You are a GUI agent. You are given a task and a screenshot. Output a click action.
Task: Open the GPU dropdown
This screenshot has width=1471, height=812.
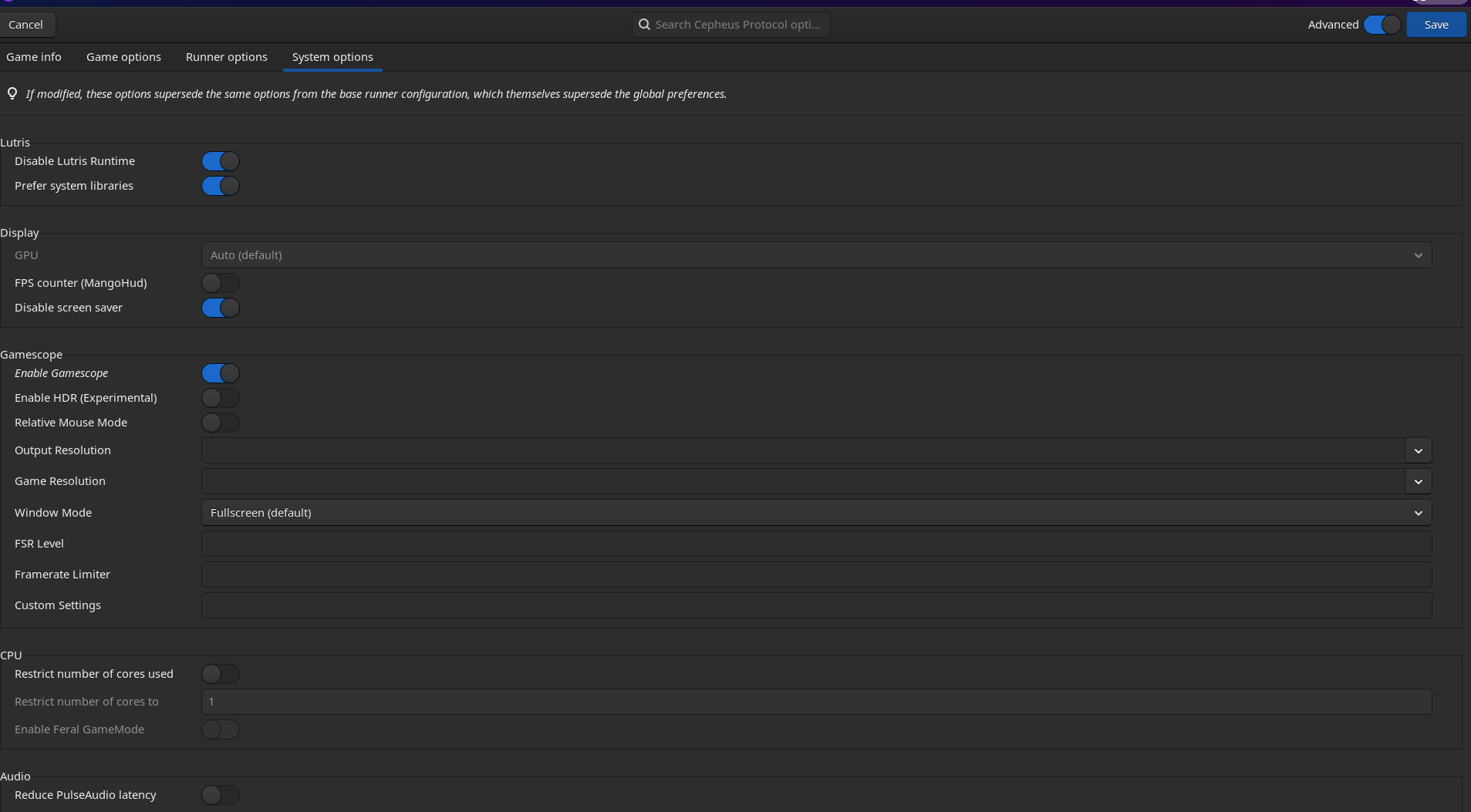816,255
